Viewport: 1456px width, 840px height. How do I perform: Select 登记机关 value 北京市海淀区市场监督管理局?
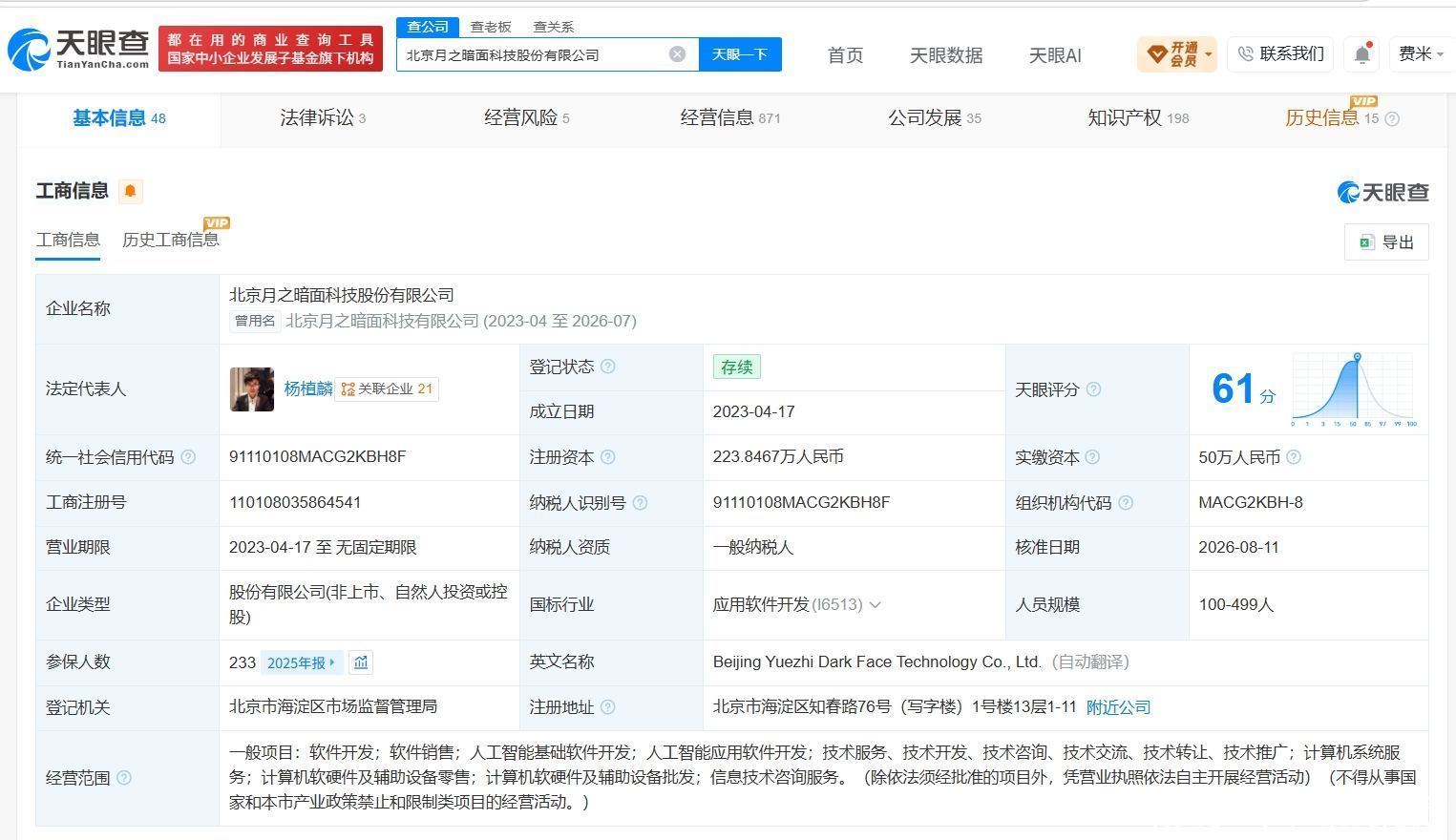333,707
